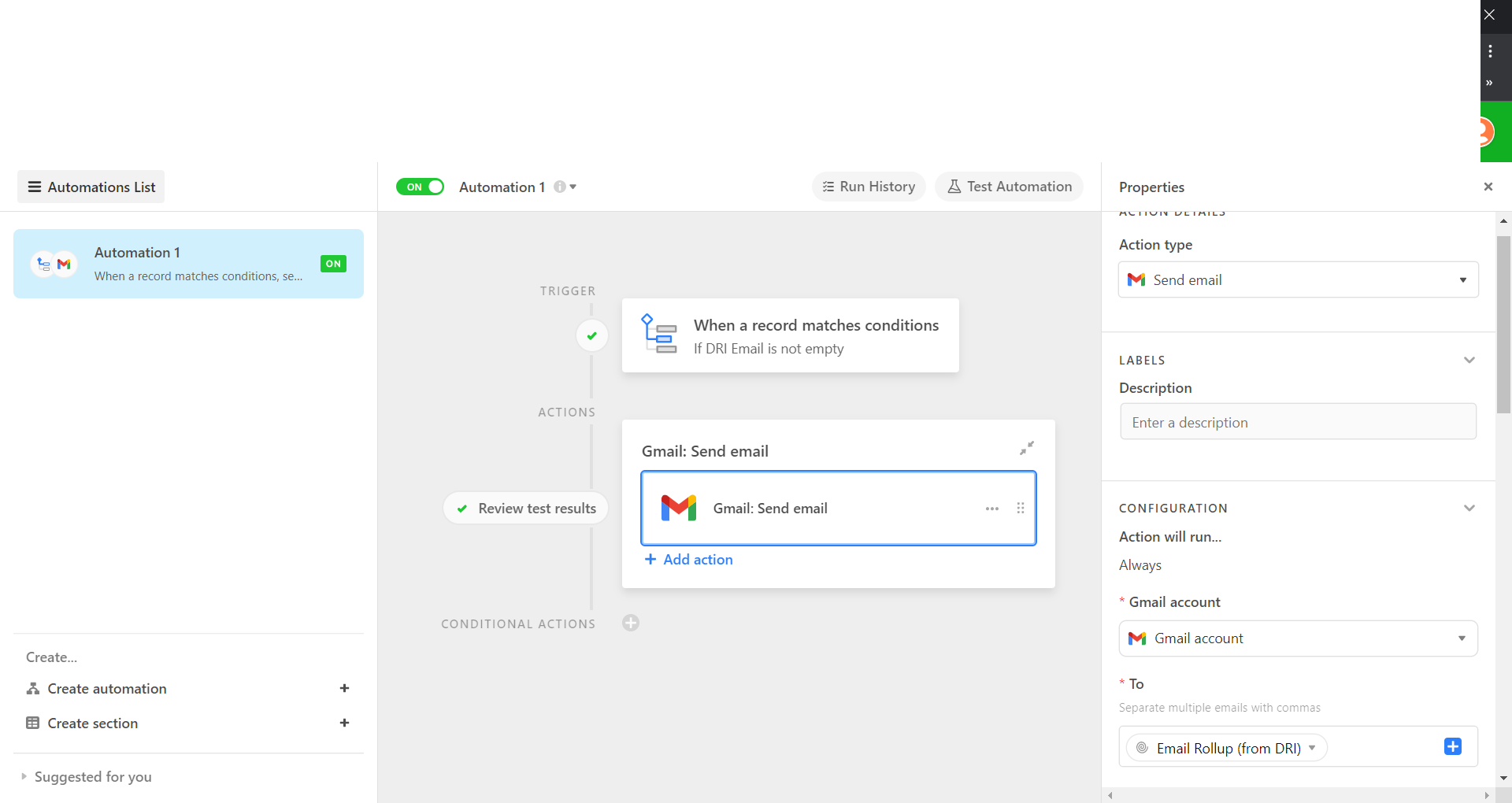The height and width of the screenshot is (803, 1512).
Task: Click the green avatar icon at top right
Action: [1485, 132]
